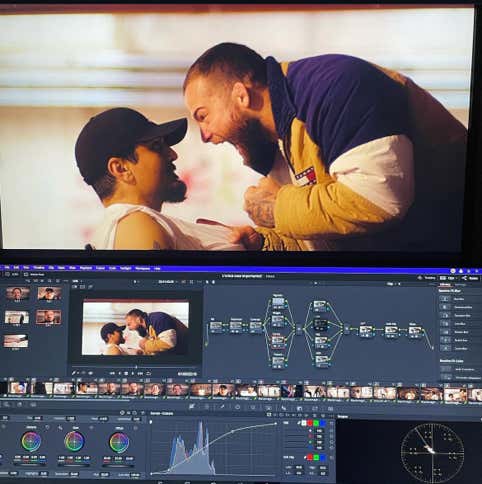Toggle the green channel curve button

(316, 423)
